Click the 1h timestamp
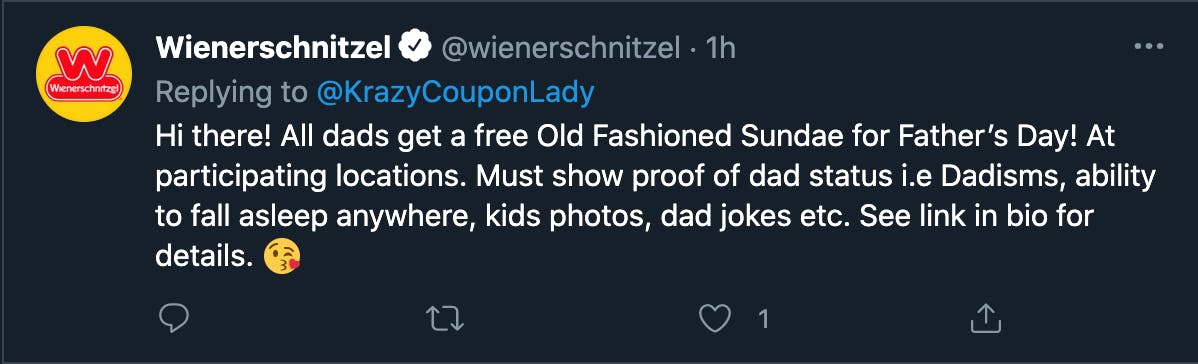The image size is (1198, 364). pyautogui.click(x=720, y=49)
